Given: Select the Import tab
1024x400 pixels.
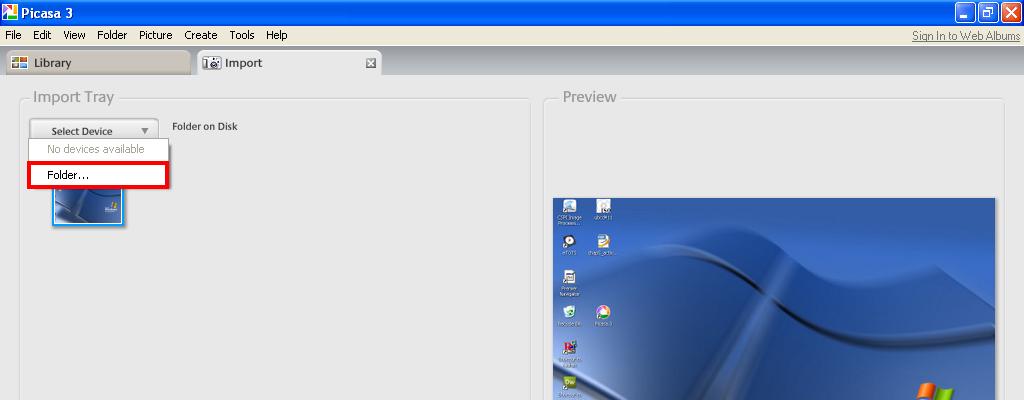Looking at the screenshot, I should tap(243, 63).
